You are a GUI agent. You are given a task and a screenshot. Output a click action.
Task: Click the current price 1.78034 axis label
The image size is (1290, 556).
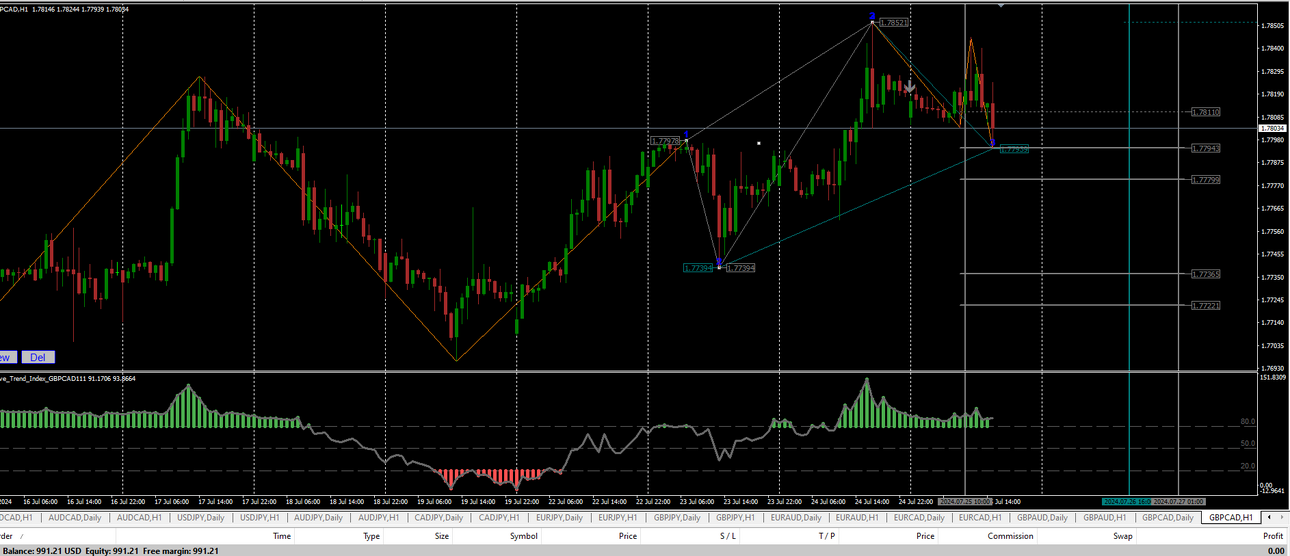point(1273,128)
